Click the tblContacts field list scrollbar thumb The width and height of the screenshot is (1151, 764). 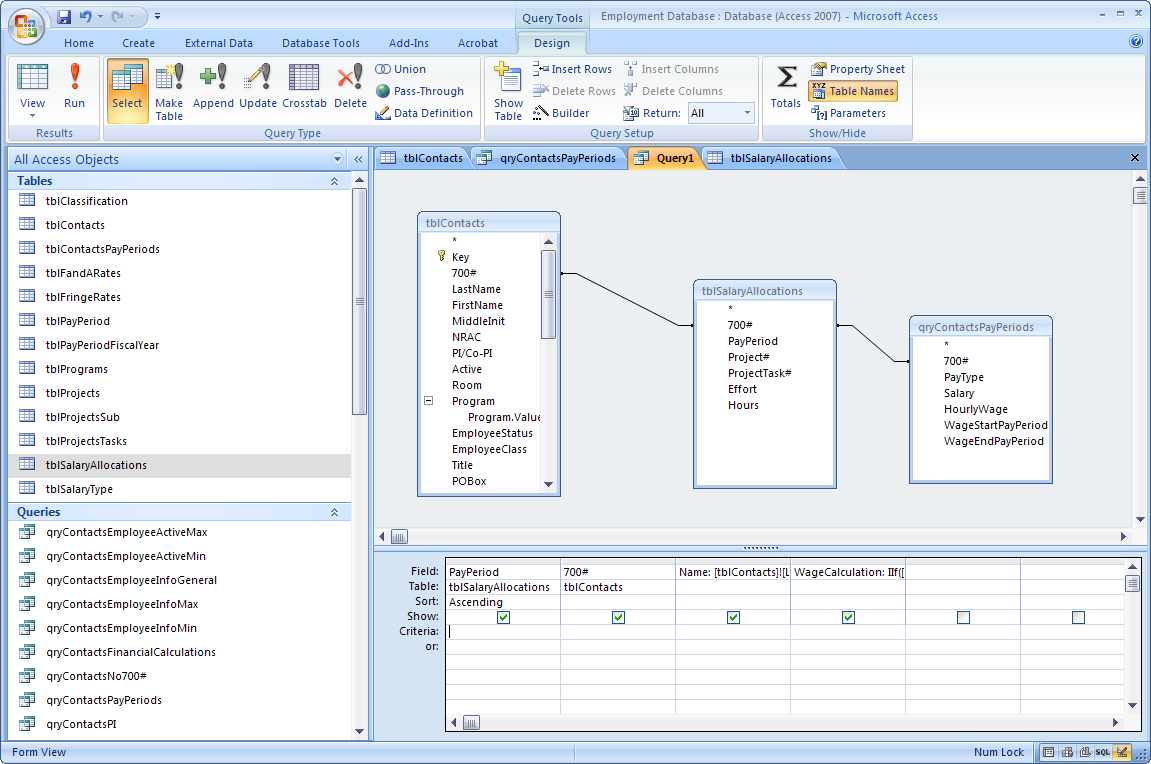point(548,294)
